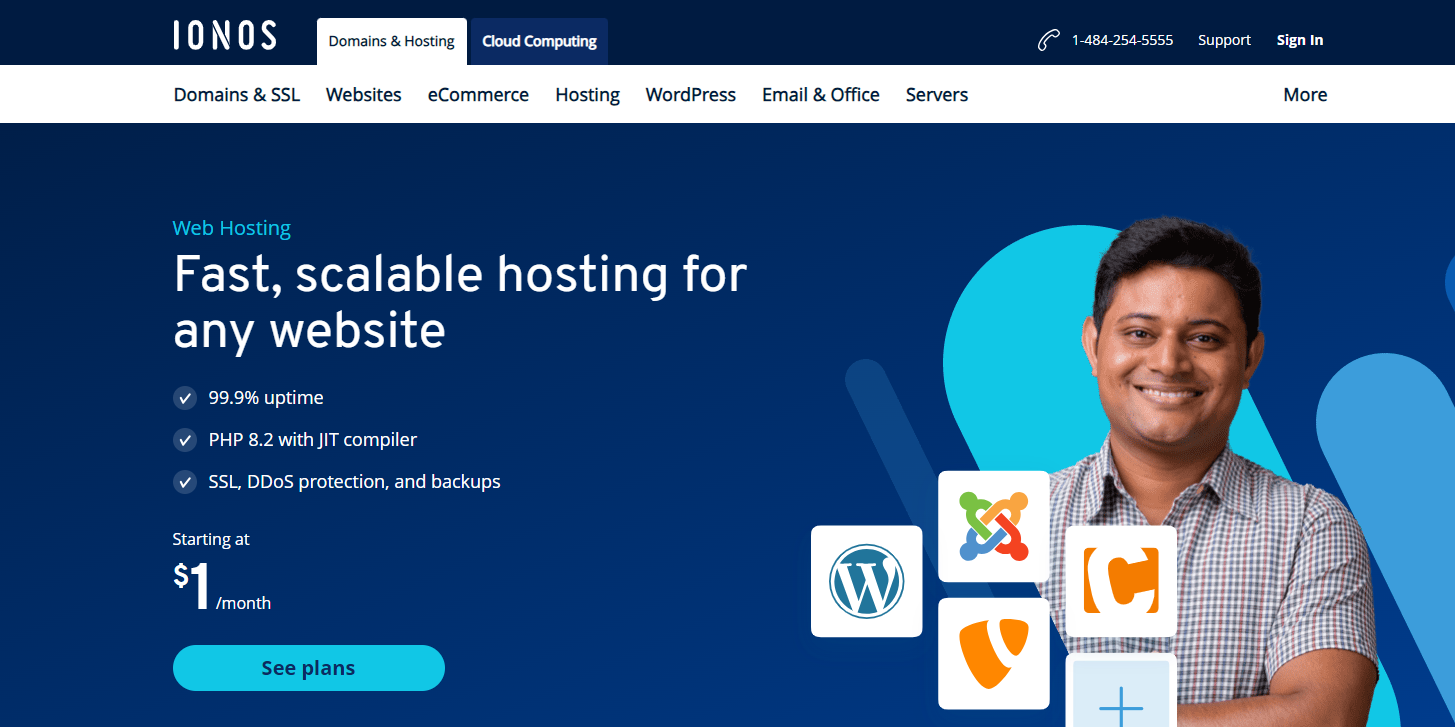Viewport: 1455px width, 727px height.
Task: Switch to the Cloud Computing tab
Action: [537, 41]
